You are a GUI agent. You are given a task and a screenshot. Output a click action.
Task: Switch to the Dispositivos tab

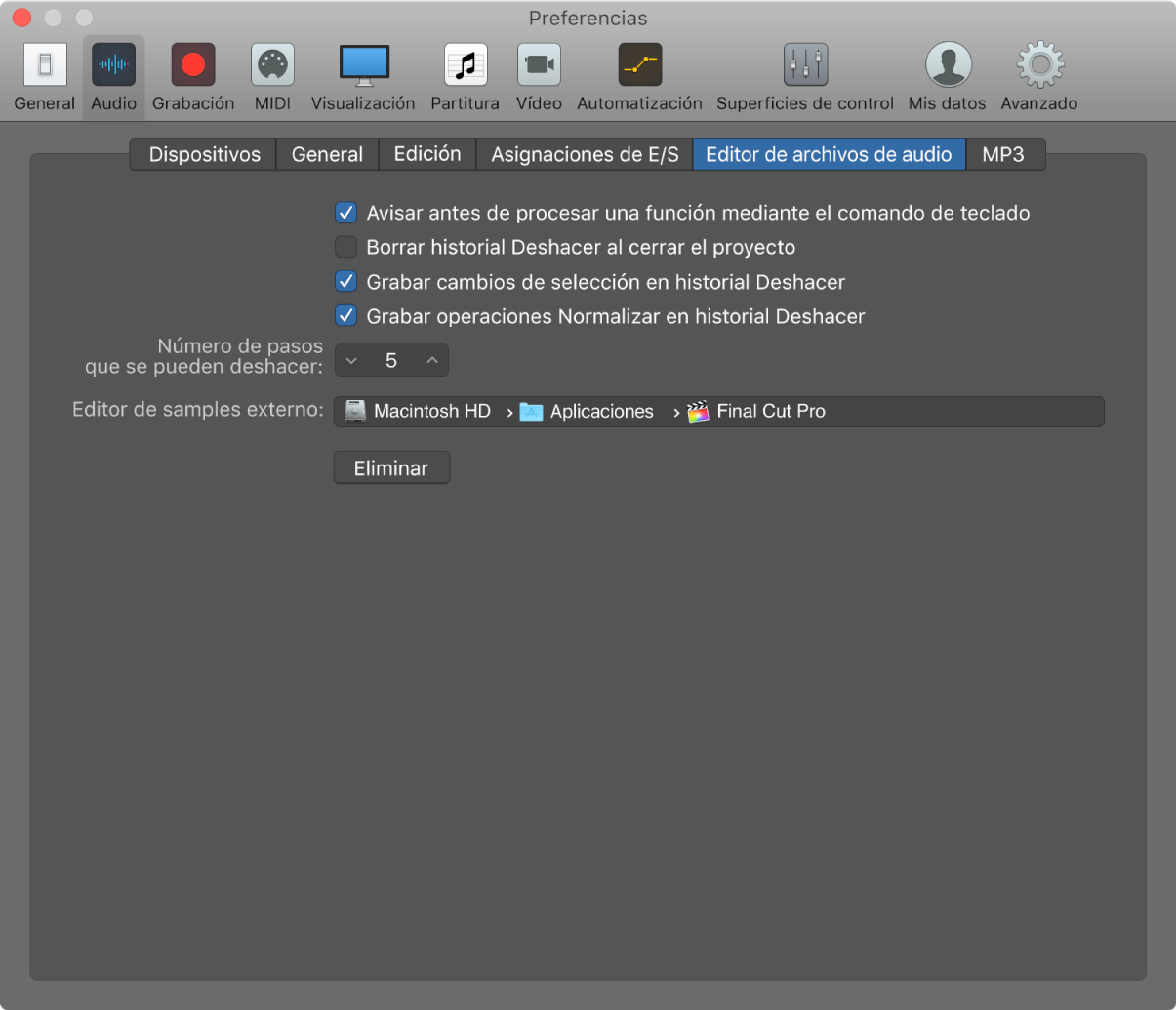(x=204, y=154)
